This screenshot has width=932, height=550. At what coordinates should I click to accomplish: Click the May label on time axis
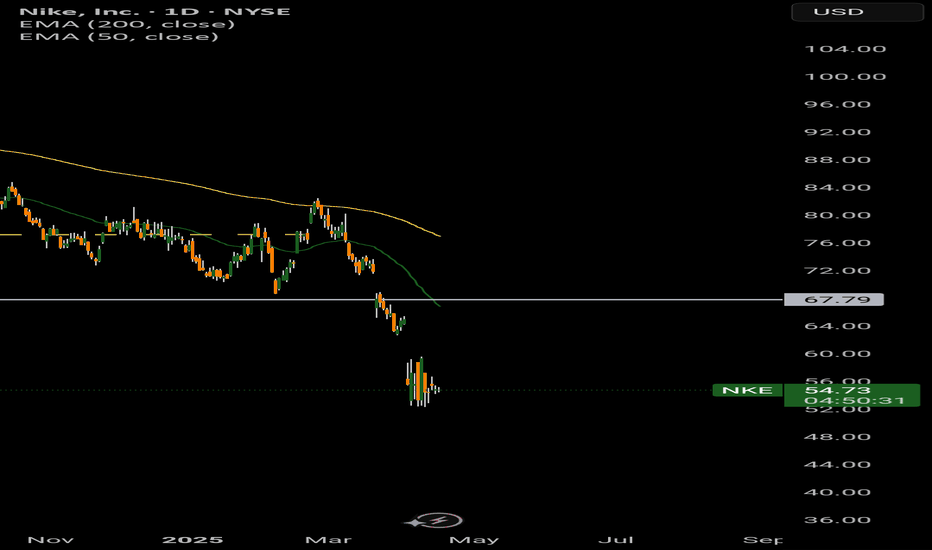tap(474, 540)
